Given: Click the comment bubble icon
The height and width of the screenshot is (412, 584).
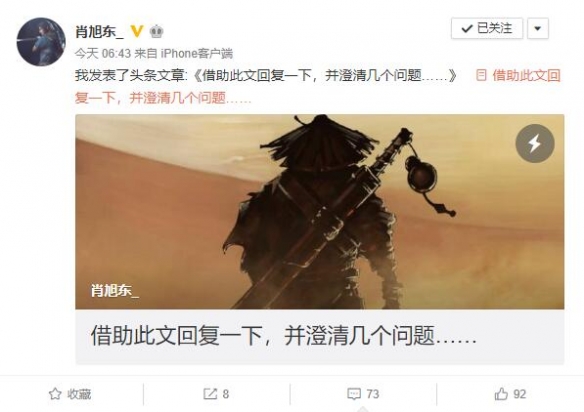Looking at the screenshot, I should pyautogui.click(x=354, y=394).
